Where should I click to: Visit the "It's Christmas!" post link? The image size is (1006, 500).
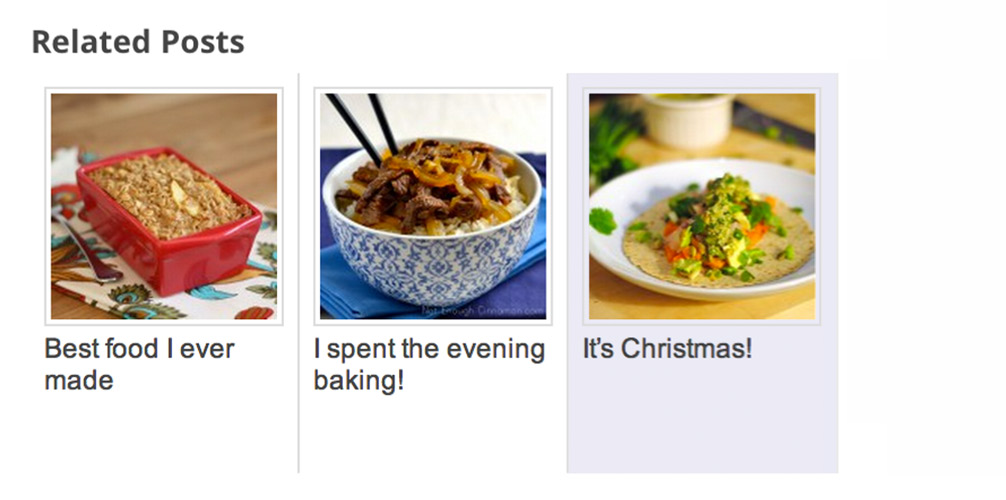click(667, 349)
